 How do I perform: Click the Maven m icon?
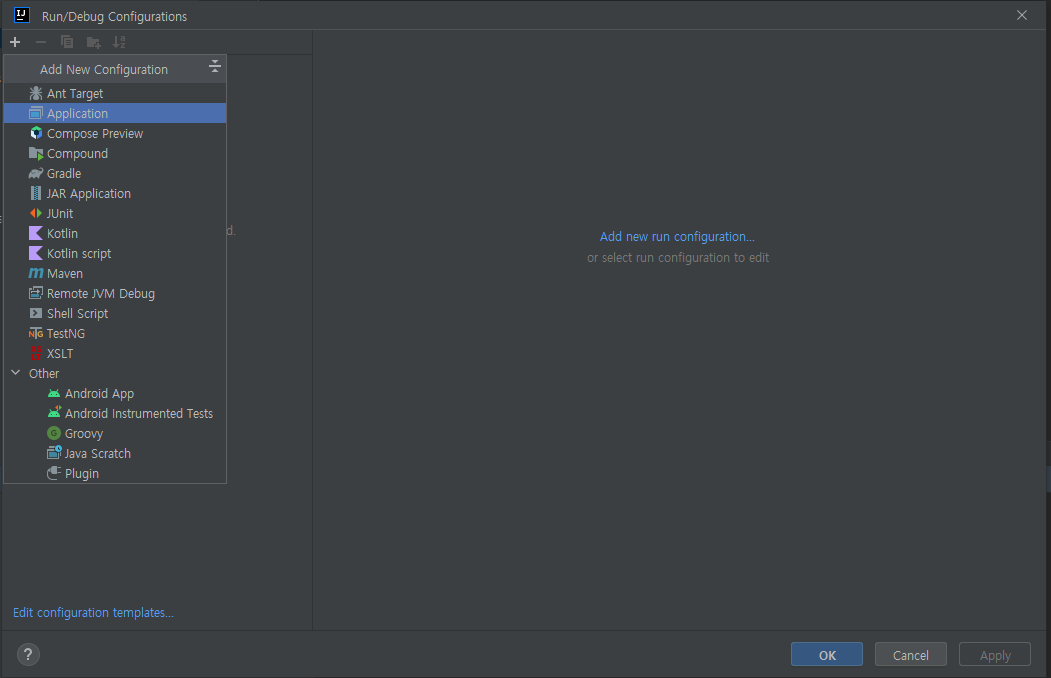click(x=36, y=273)
